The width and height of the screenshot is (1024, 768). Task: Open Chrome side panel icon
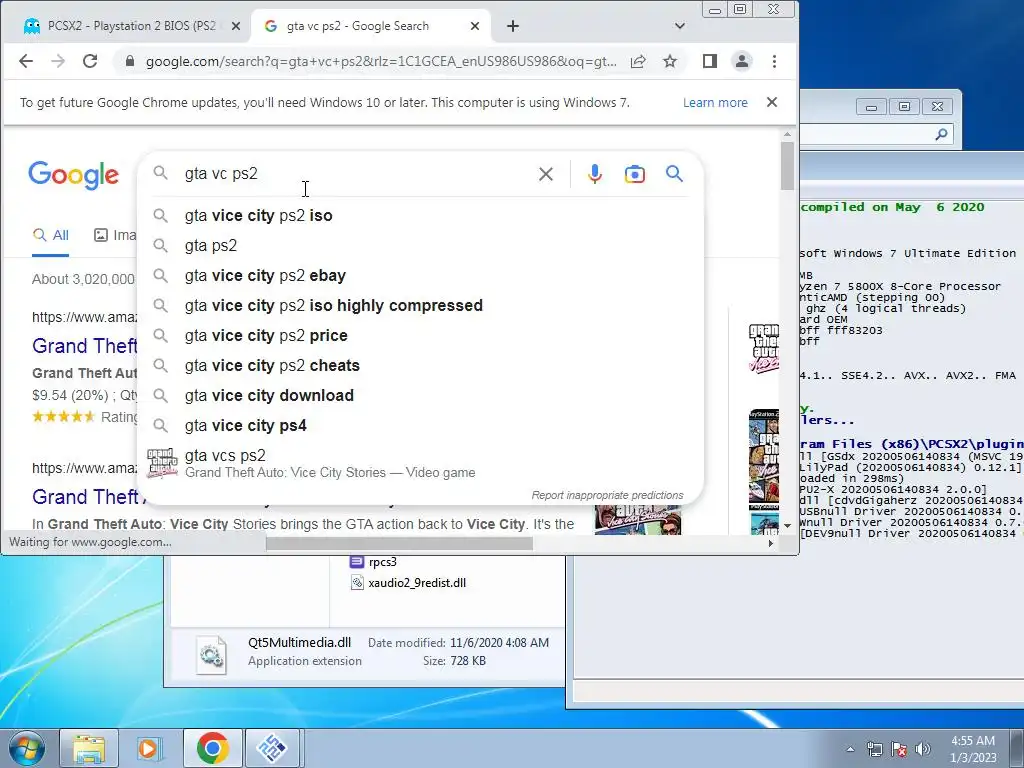pos(710,61)
